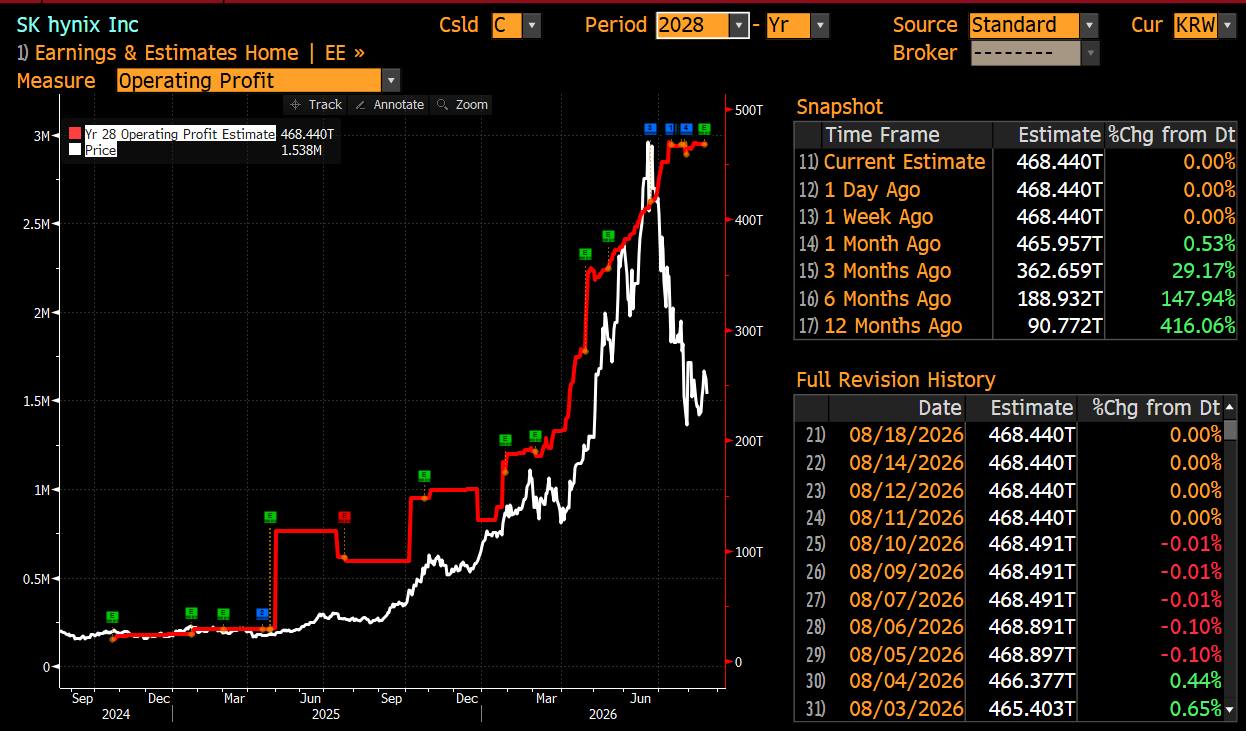Viewport: 1246px width, 731px height.
Task: Open the Source Standard dropdown
Action: pyautogui.click(x=1089, y=26)
